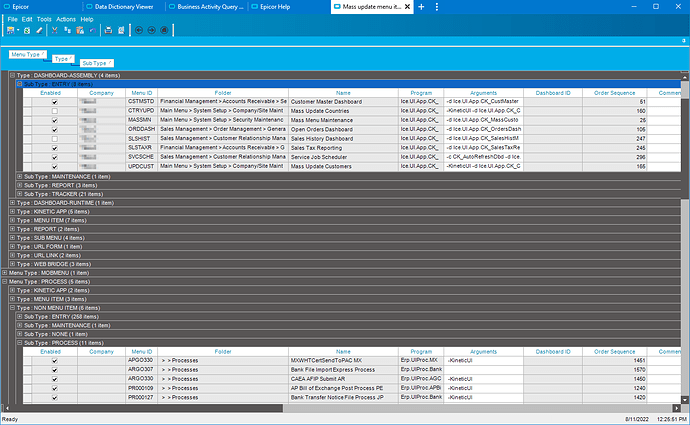The image size is (690, 425).
Task: Open the Tools menu
Action: [44, 19]
